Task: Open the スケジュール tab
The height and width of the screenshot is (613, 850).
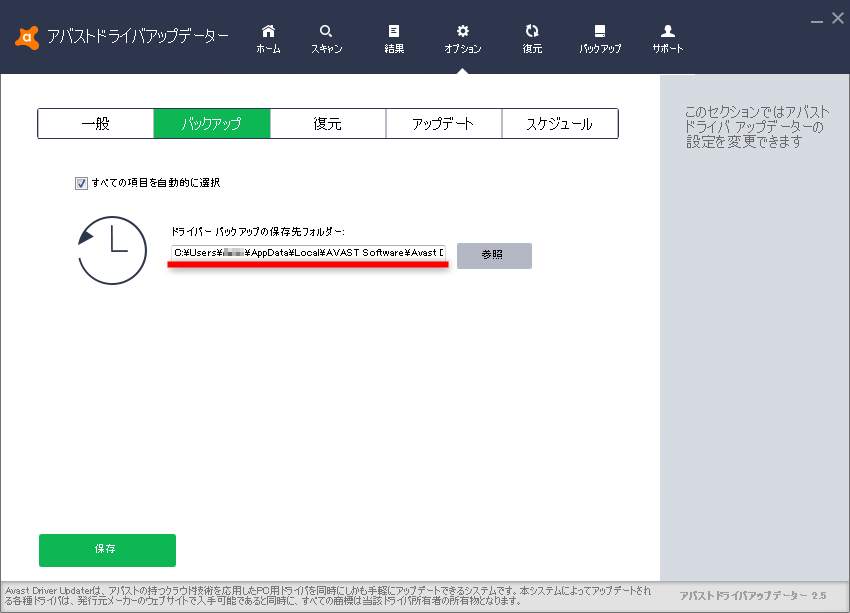Action: point(560,123)
